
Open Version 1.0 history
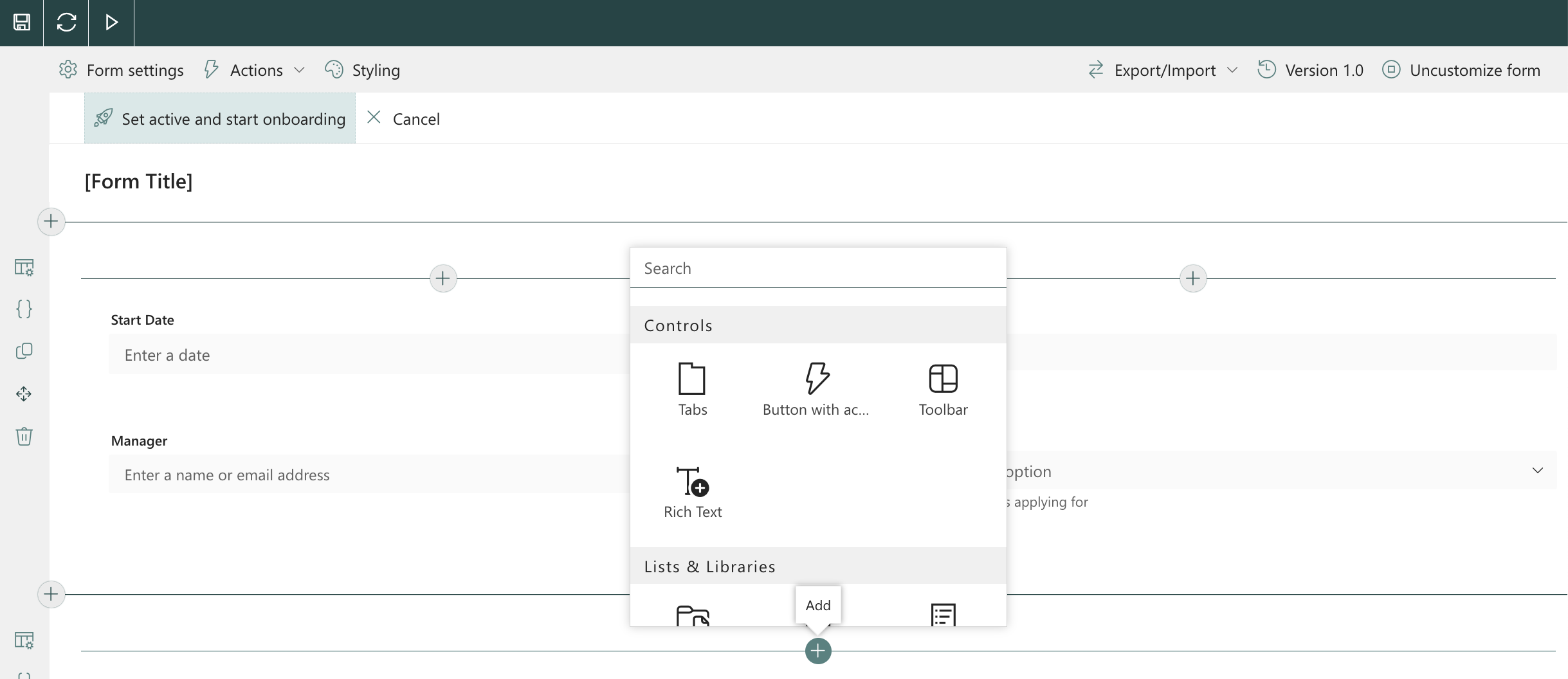pyautogui.click(x=1310, y=70)
